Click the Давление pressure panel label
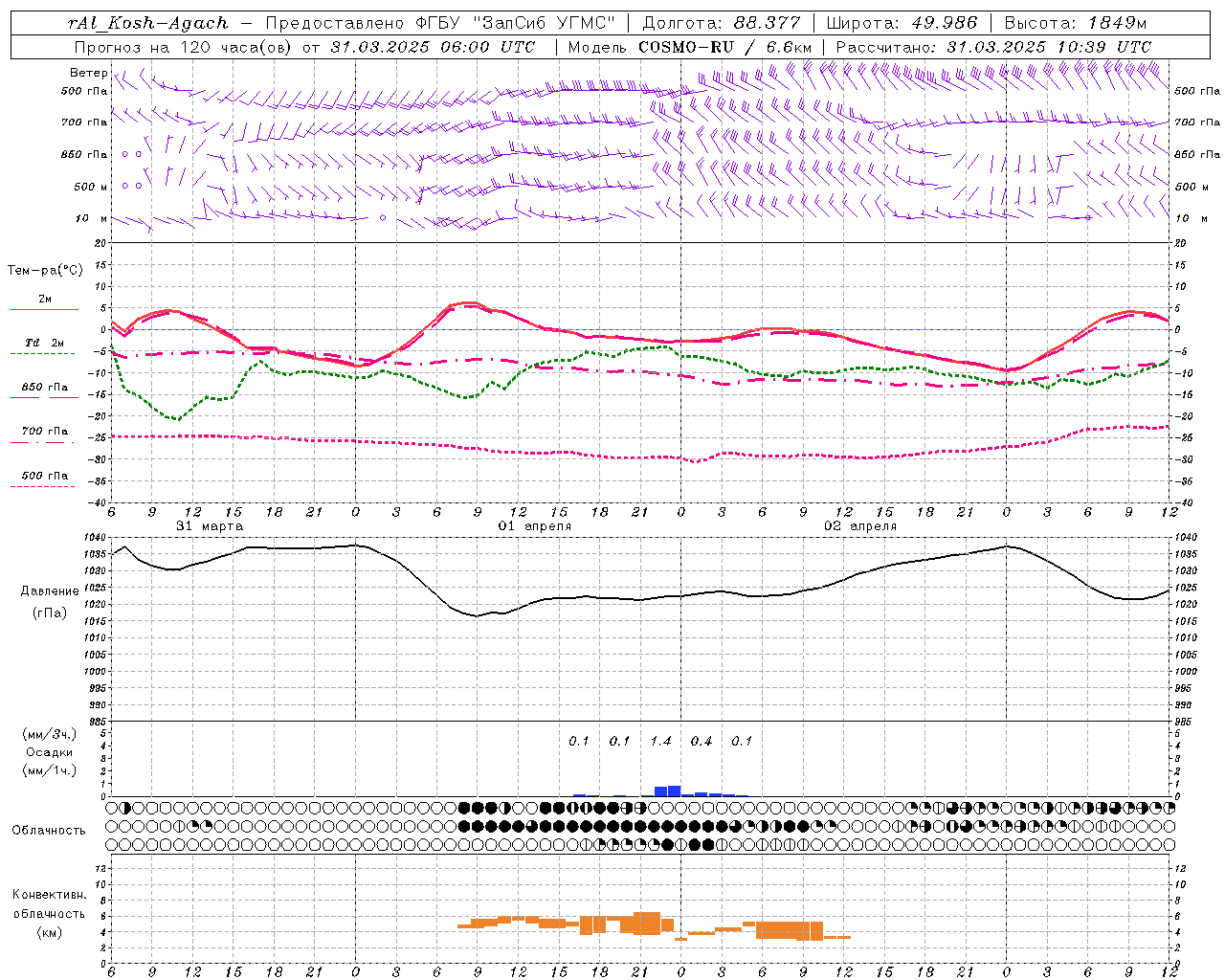The image size is (1225, 980). (x=50, y=591)
